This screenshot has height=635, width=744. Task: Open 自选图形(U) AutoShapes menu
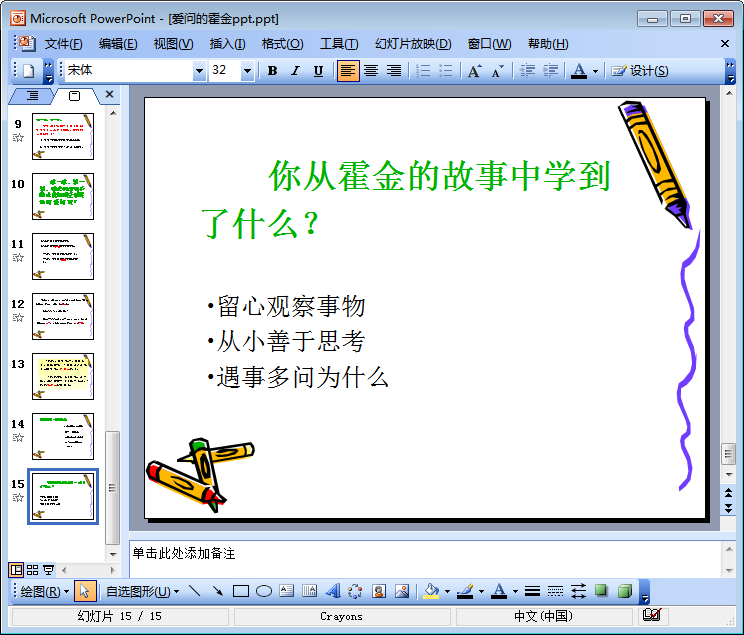tap(142, 591)
